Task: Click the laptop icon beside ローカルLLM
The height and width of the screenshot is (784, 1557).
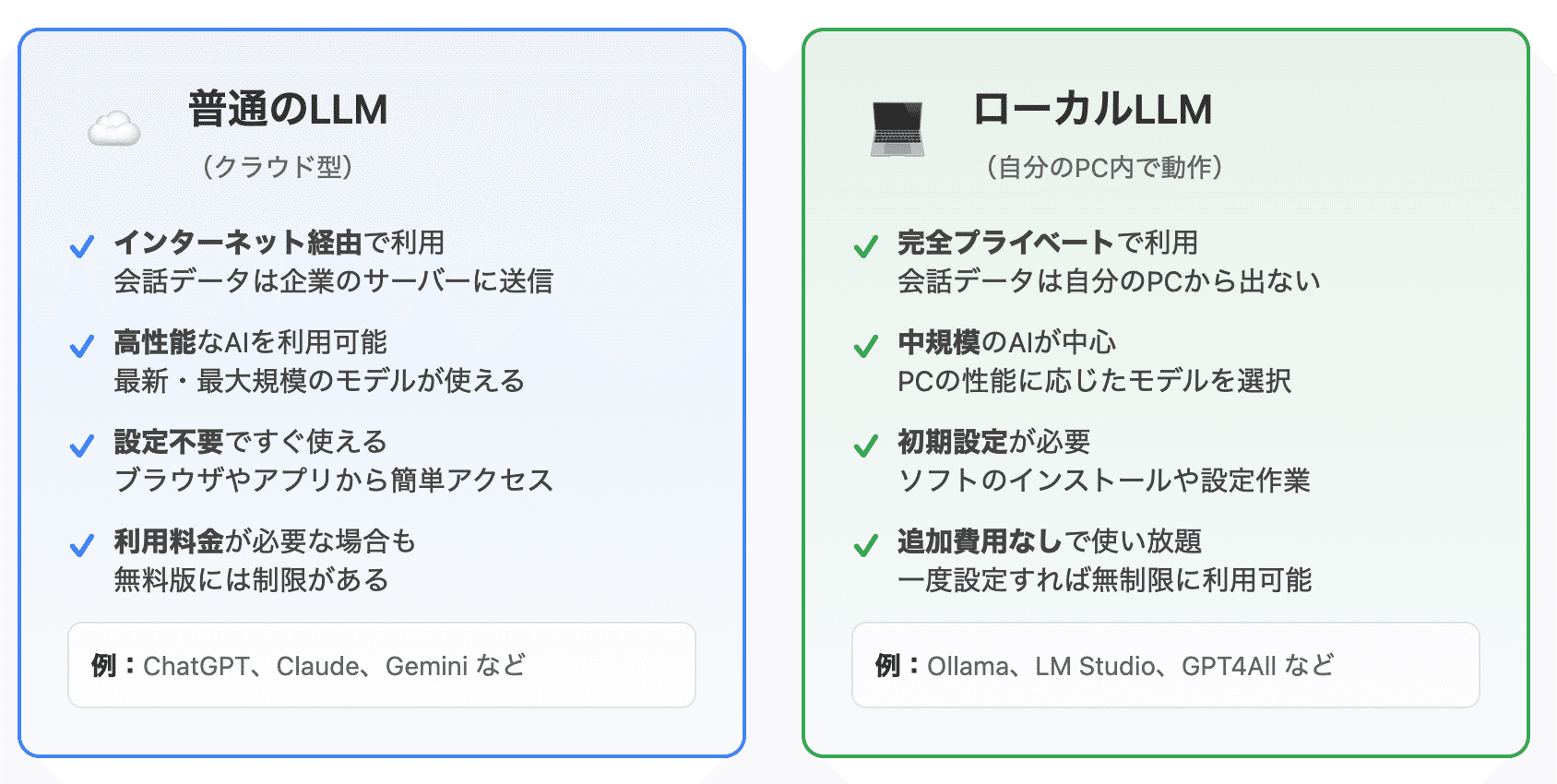Action: click(897, 129)
